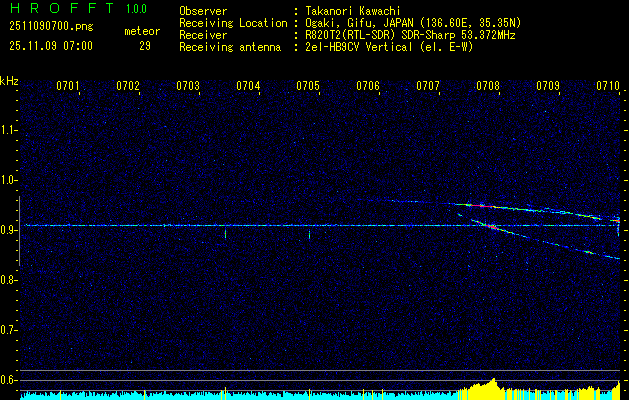Click the bright red echo spot near 0708
This screenshot has height=400, width=629.
tap(482, 205)
